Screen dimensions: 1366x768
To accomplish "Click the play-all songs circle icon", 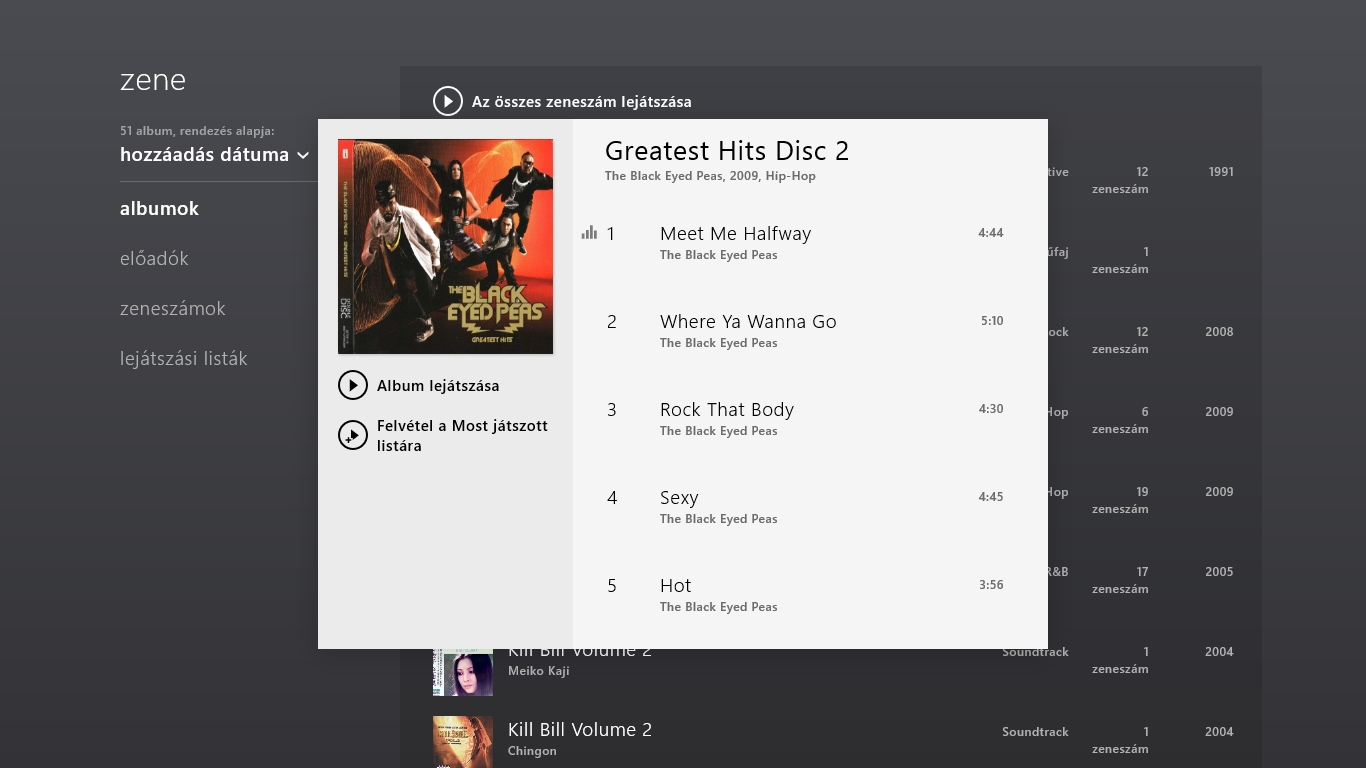I will point(448,101).
